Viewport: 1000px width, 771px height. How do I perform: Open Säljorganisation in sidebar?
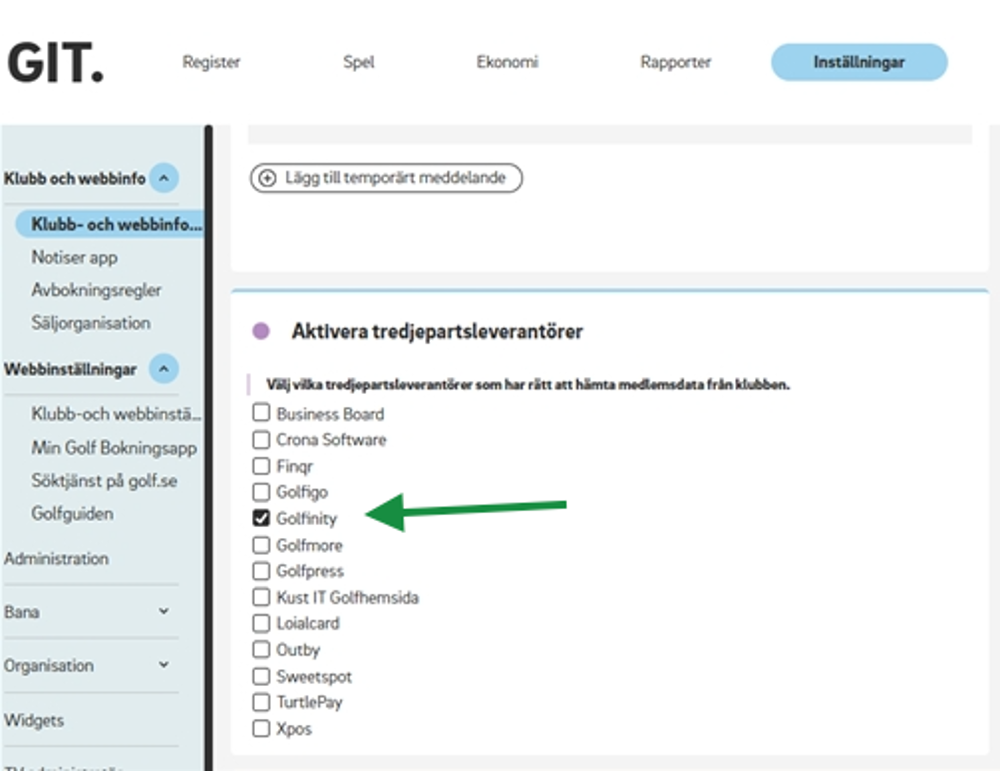pyautogui.click(x=91, y=323)
